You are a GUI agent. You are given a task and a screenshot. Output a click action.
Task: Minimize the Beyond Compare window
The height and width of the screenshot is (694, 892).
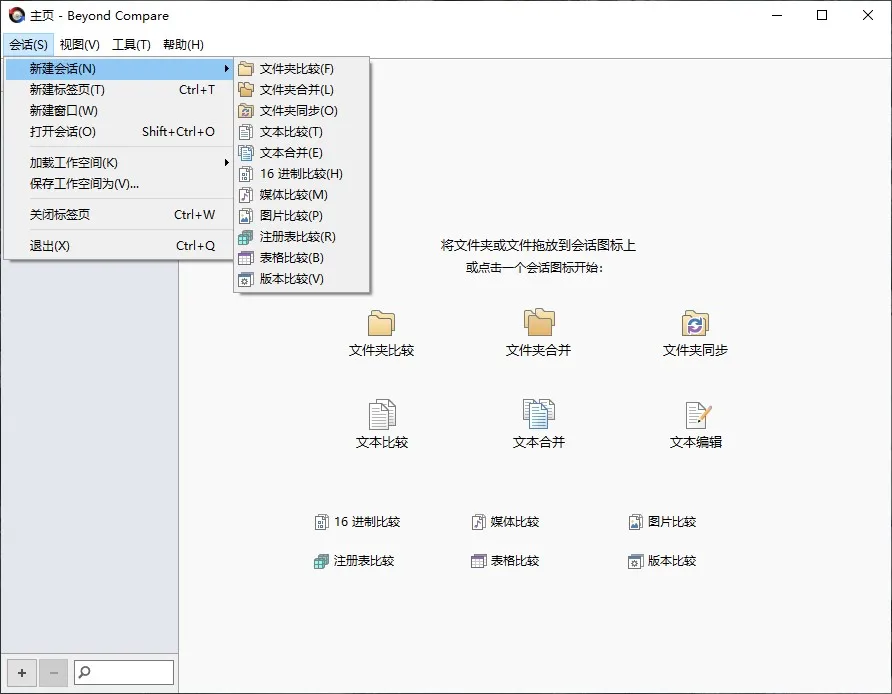pyautogui.click(x=777, y=15)
